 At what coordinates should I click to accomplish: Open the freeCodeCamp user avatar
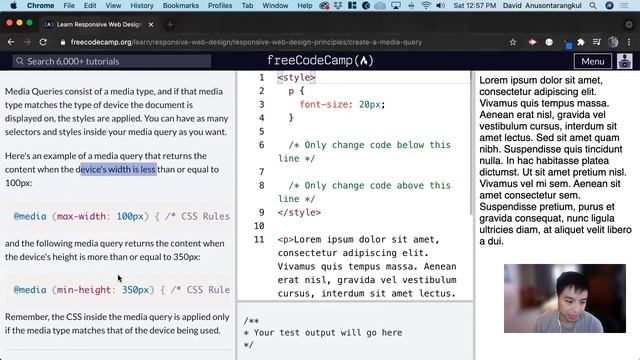pos(624,61)
